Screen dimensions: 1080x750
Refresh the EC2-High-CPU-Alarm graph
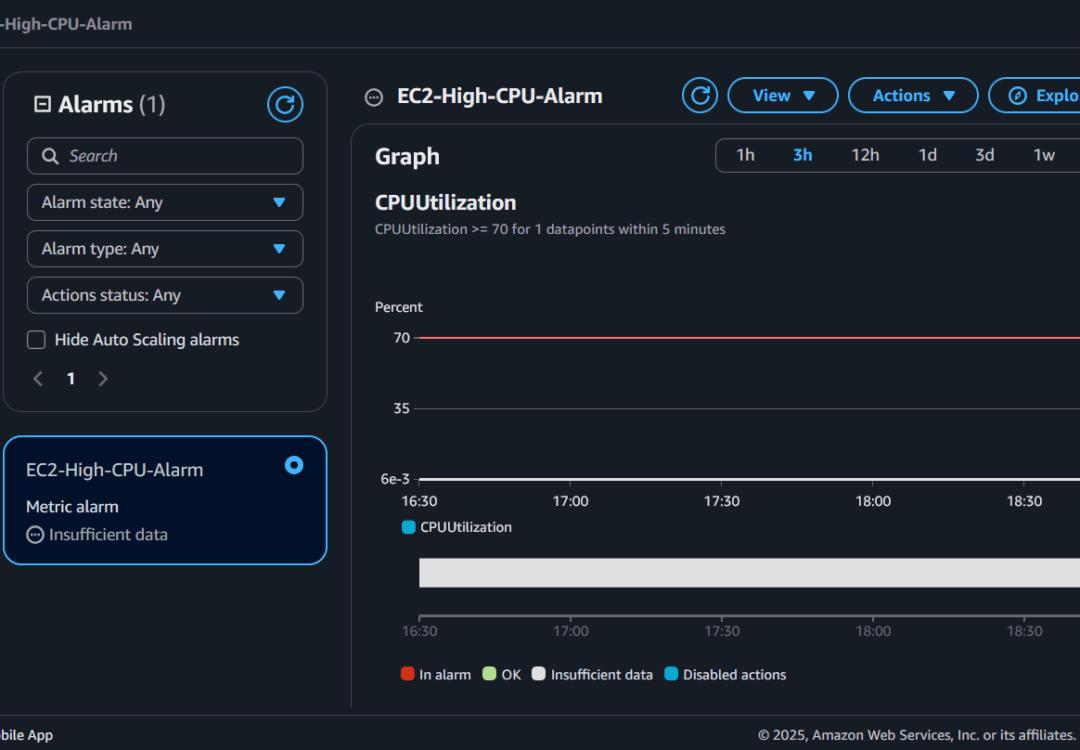coord(699,95)
